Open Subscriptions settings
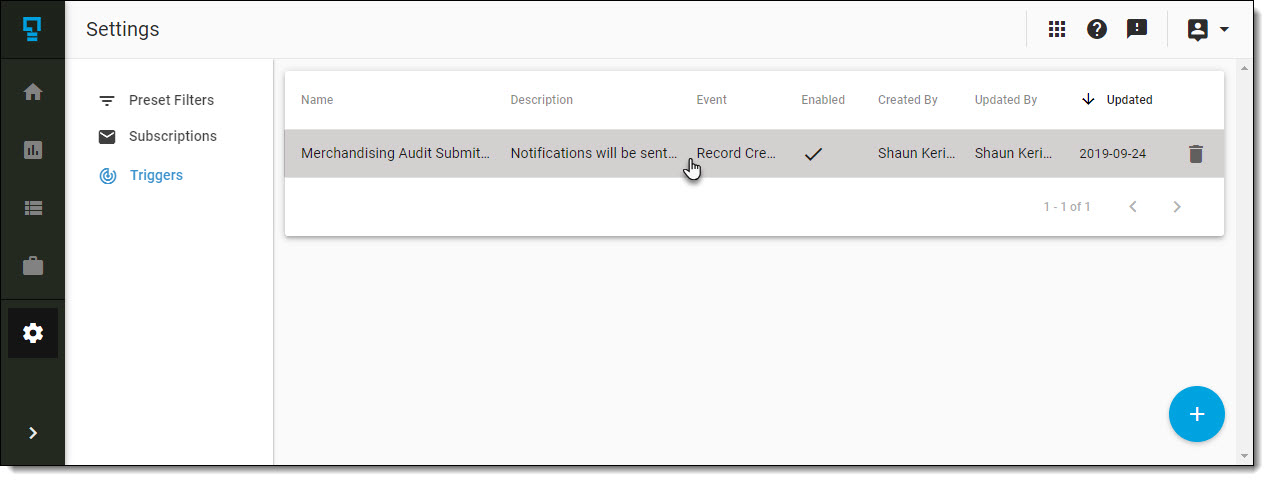This screenshot has height=481, width=1269. coord(172,136)
